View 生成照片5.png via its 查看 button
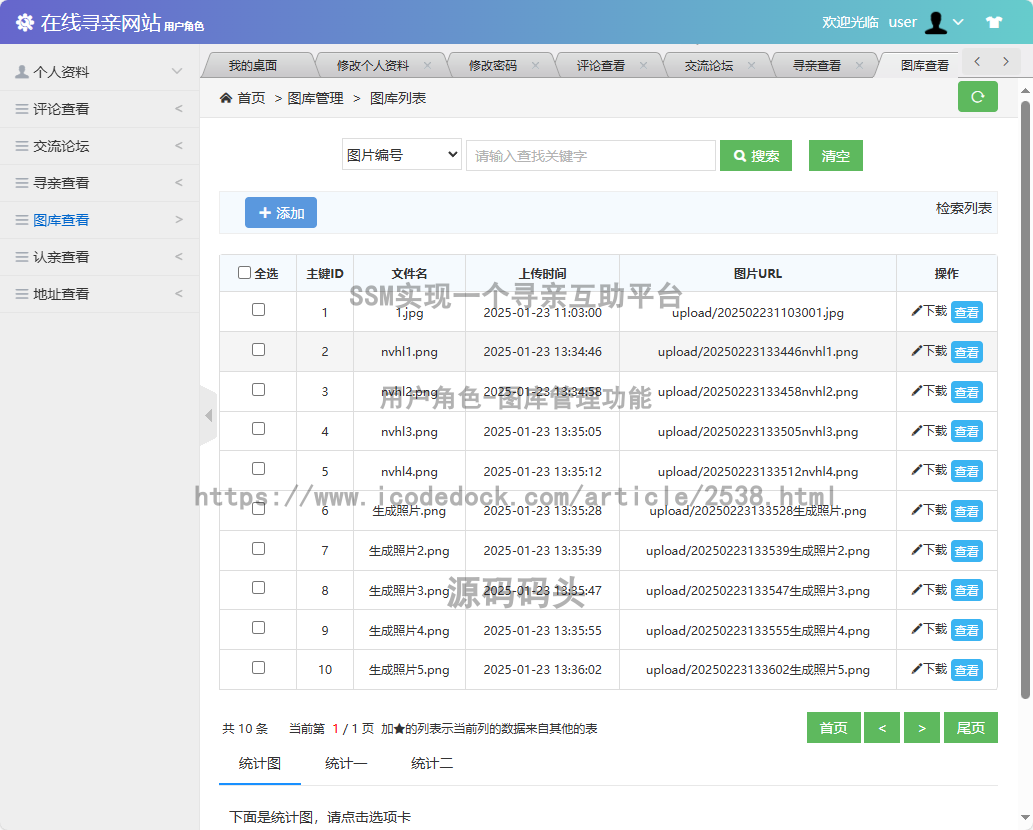 (x=966, y=670)
